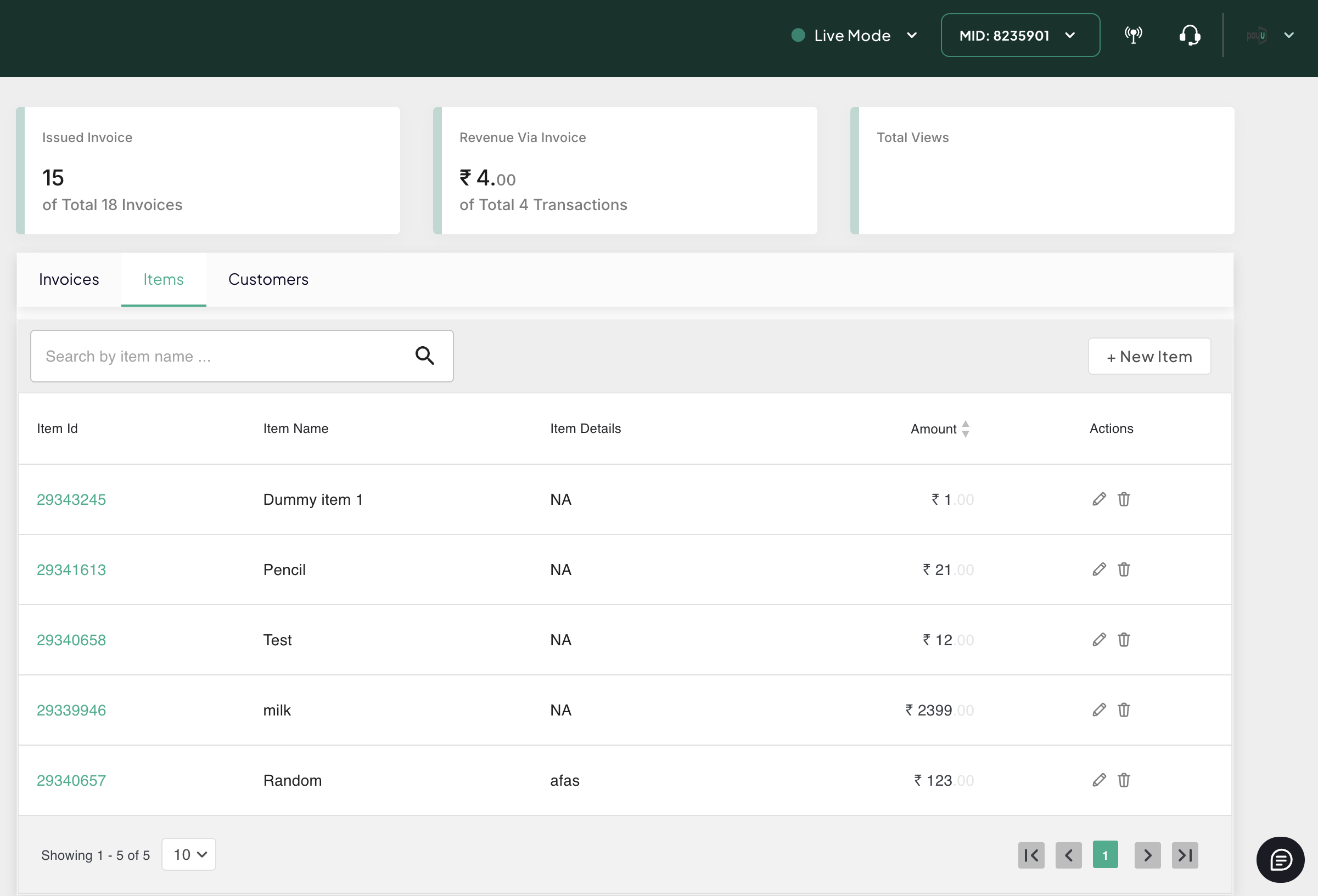This screenshot has height=896, width=1318.
Task: Delete the Random item
Action: (x=1124, y=780)
